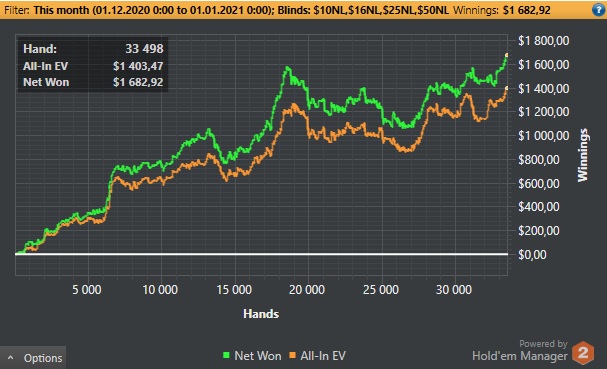Click the Hands axis title
The width and height of the screenshot is (607, 369).
click(261, 314)
